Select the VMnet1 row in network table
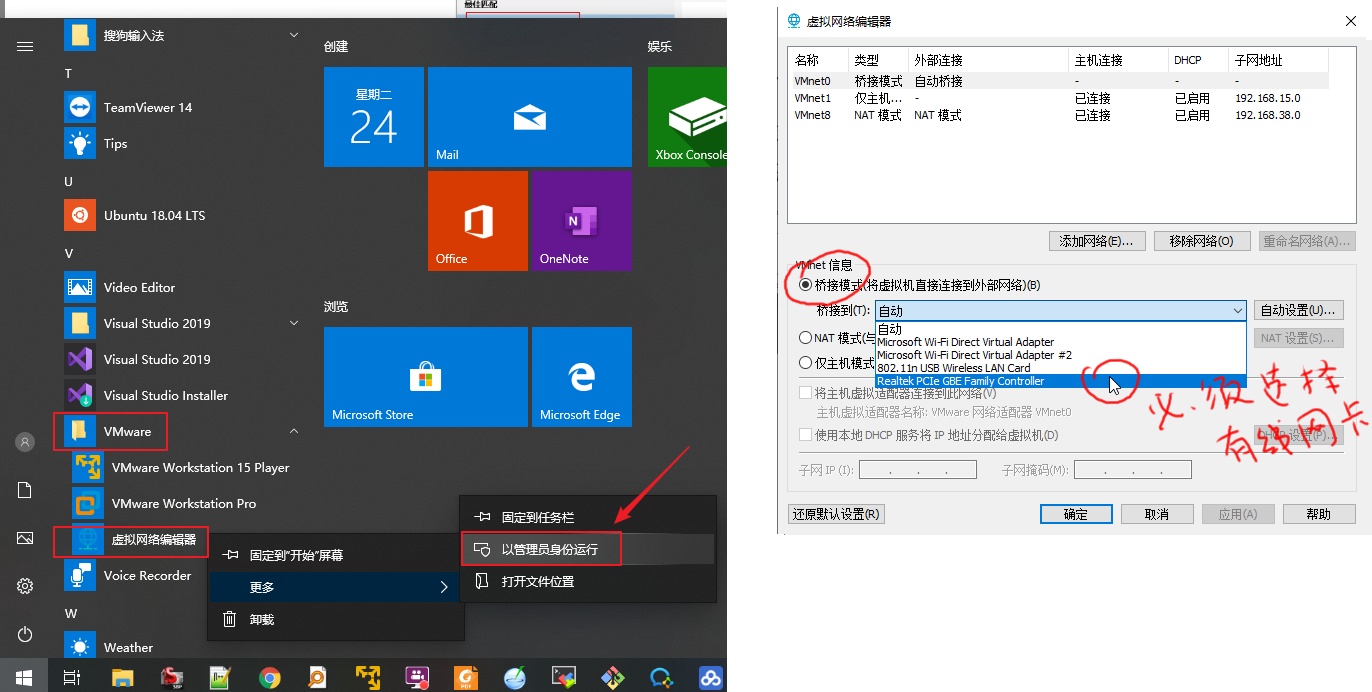This screenshot has height=692, width=1372. [x=1059, y=98]
